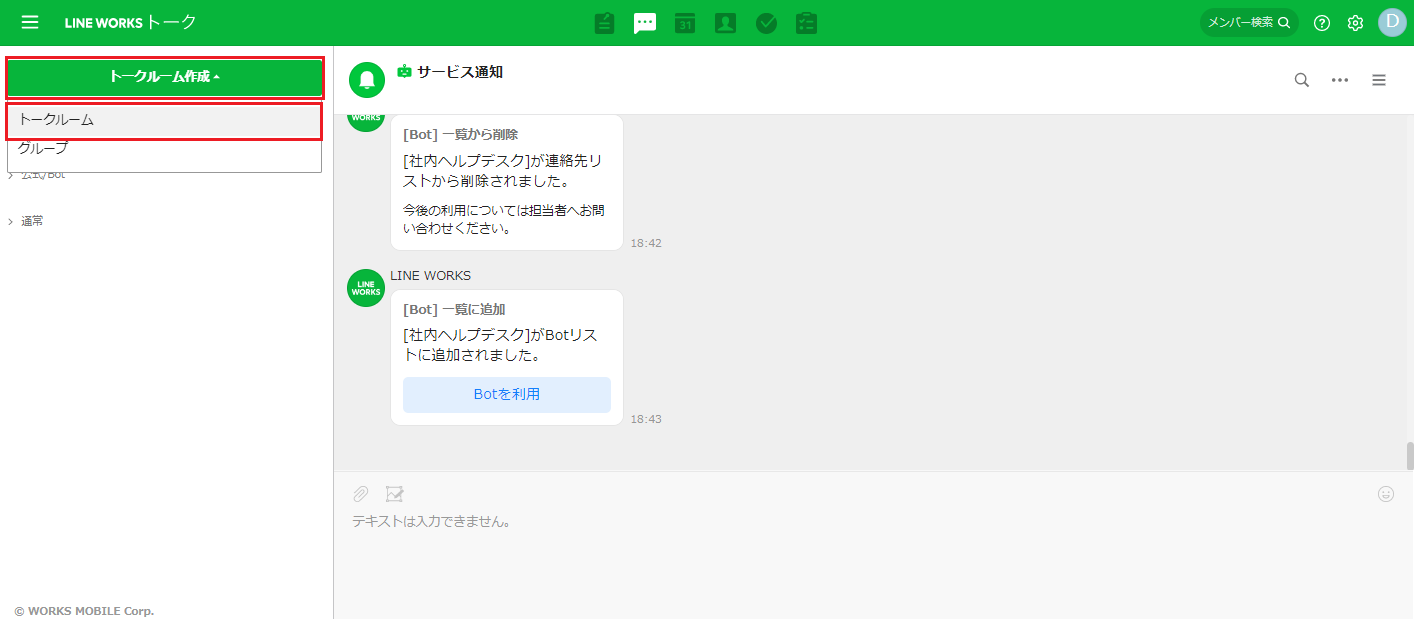Open the emoji smiley picker
Viewport: 1414px width, 619px height.
(1386, 494)
